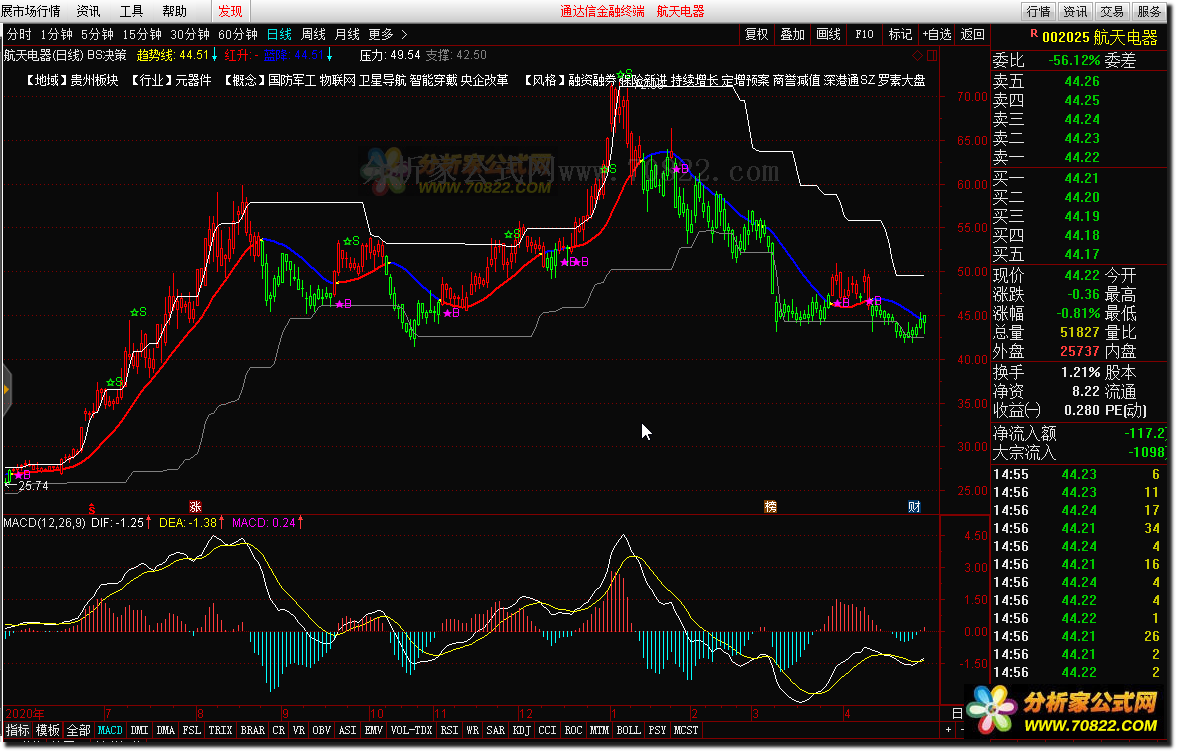
Task: Click the left-edge sidebar expand arrow
Action: click(x=7, y=389)
